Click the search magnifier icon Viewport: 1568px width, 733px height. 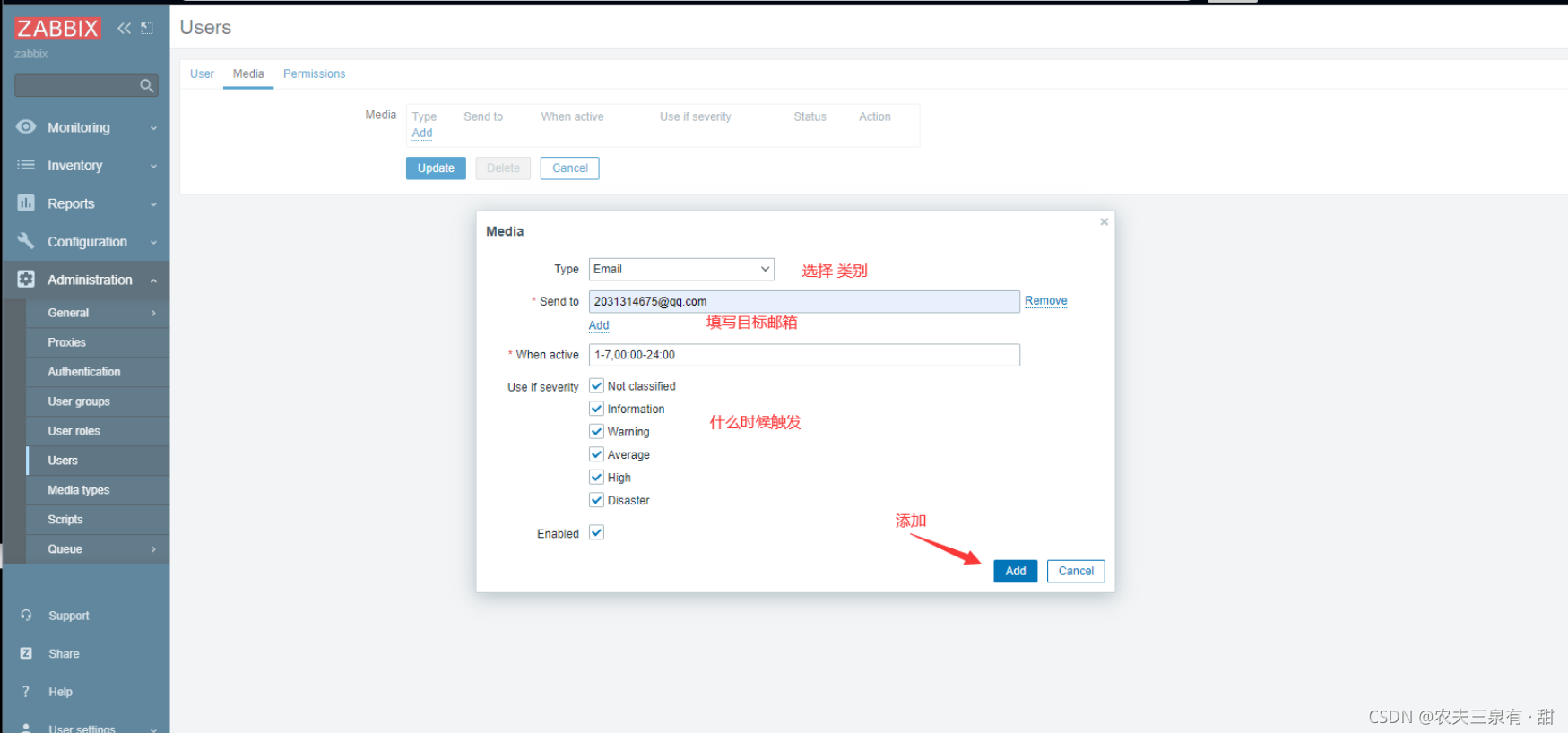(147, 86)
